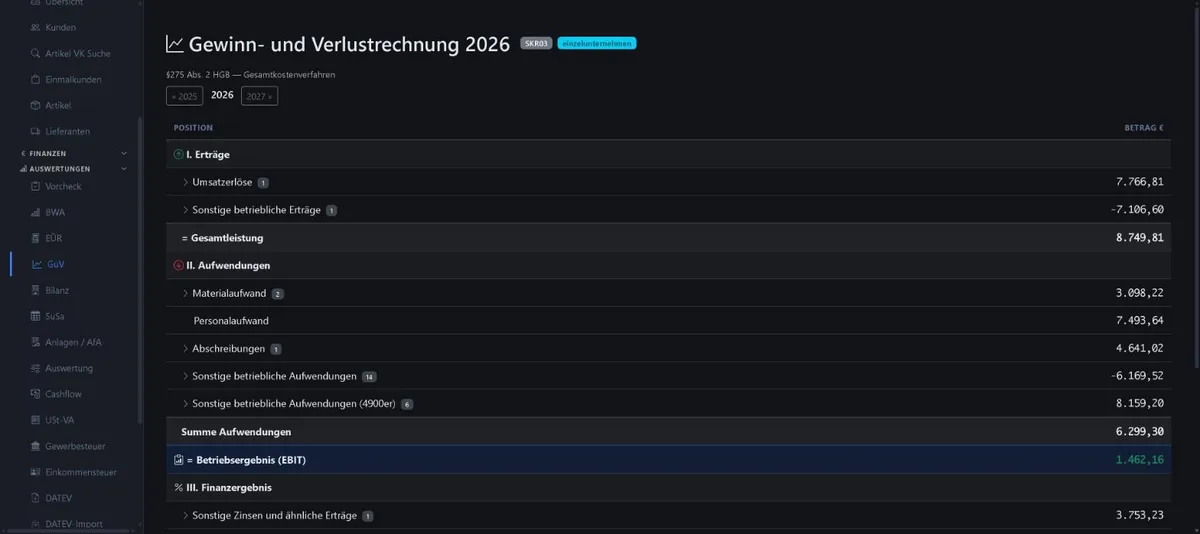This screenshot has height=534, width=1200.
Task: Expand the Abschreibungen row
Action: [185, 349]
